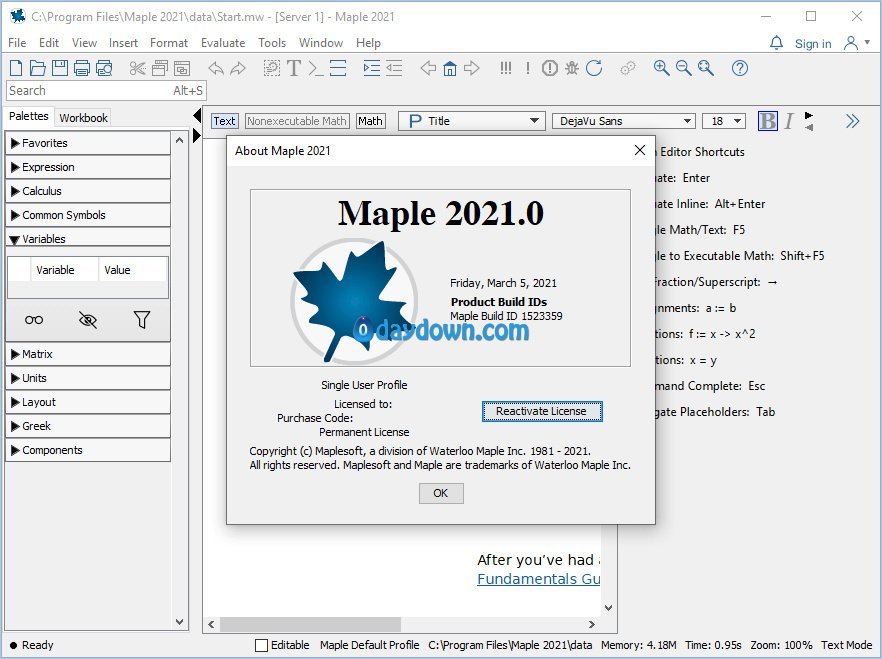Switch to the Workbook tab
Screen dimensions: 882x659
tap(83, 118)
